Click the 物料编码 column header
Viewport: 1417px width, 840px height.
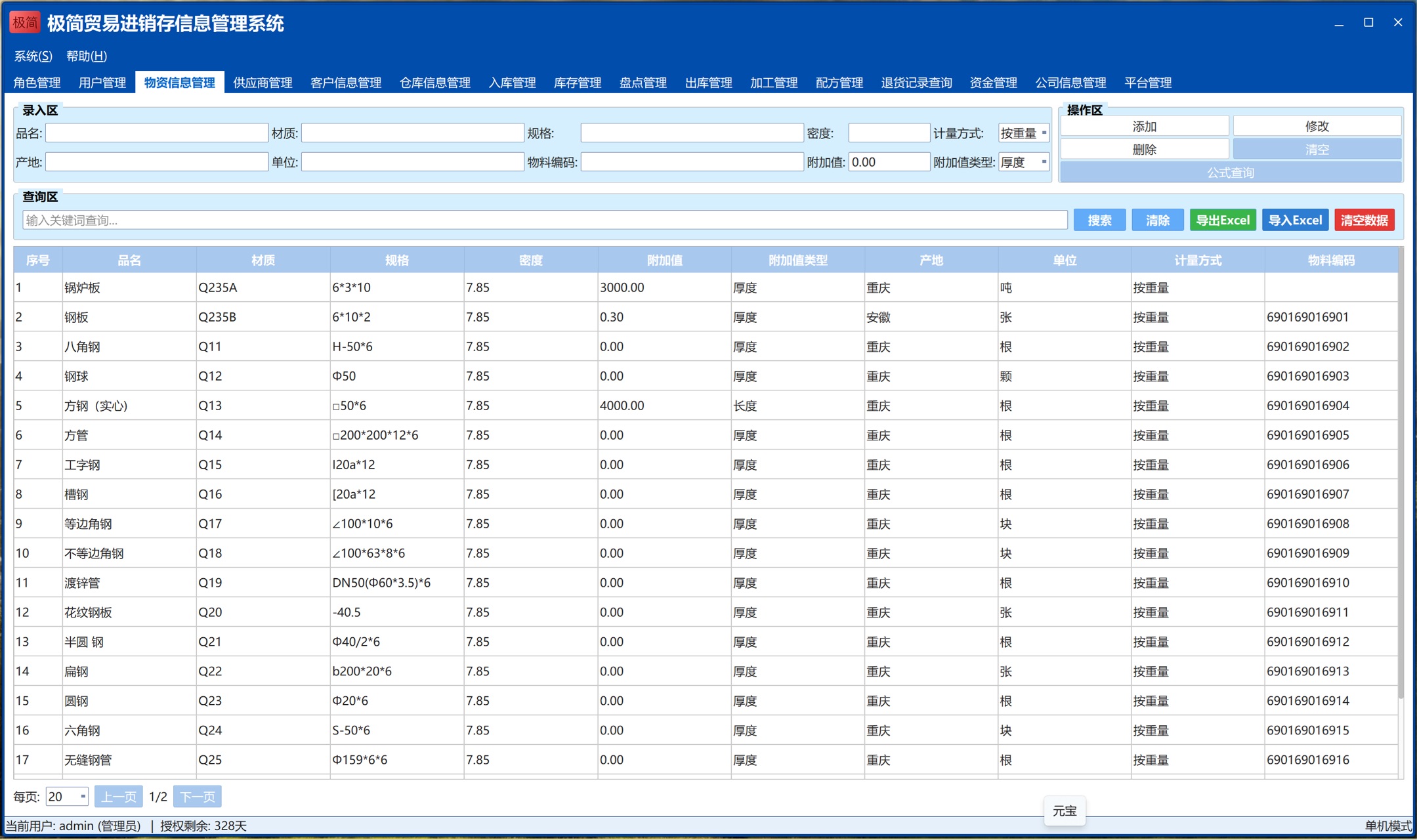pos(1331,261)
